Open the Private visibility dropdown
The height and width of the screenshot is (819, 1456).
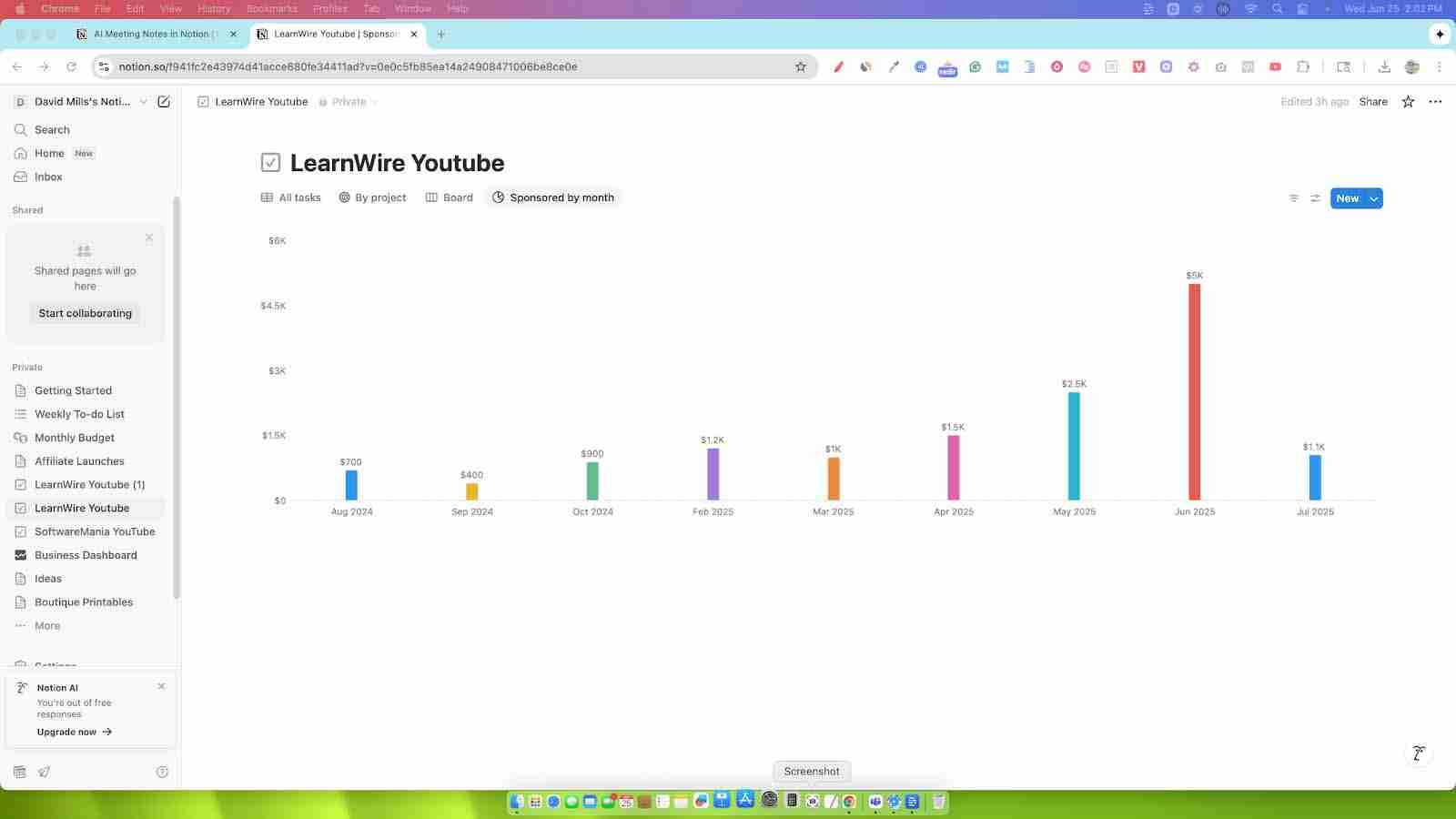[x=348, y=102]
